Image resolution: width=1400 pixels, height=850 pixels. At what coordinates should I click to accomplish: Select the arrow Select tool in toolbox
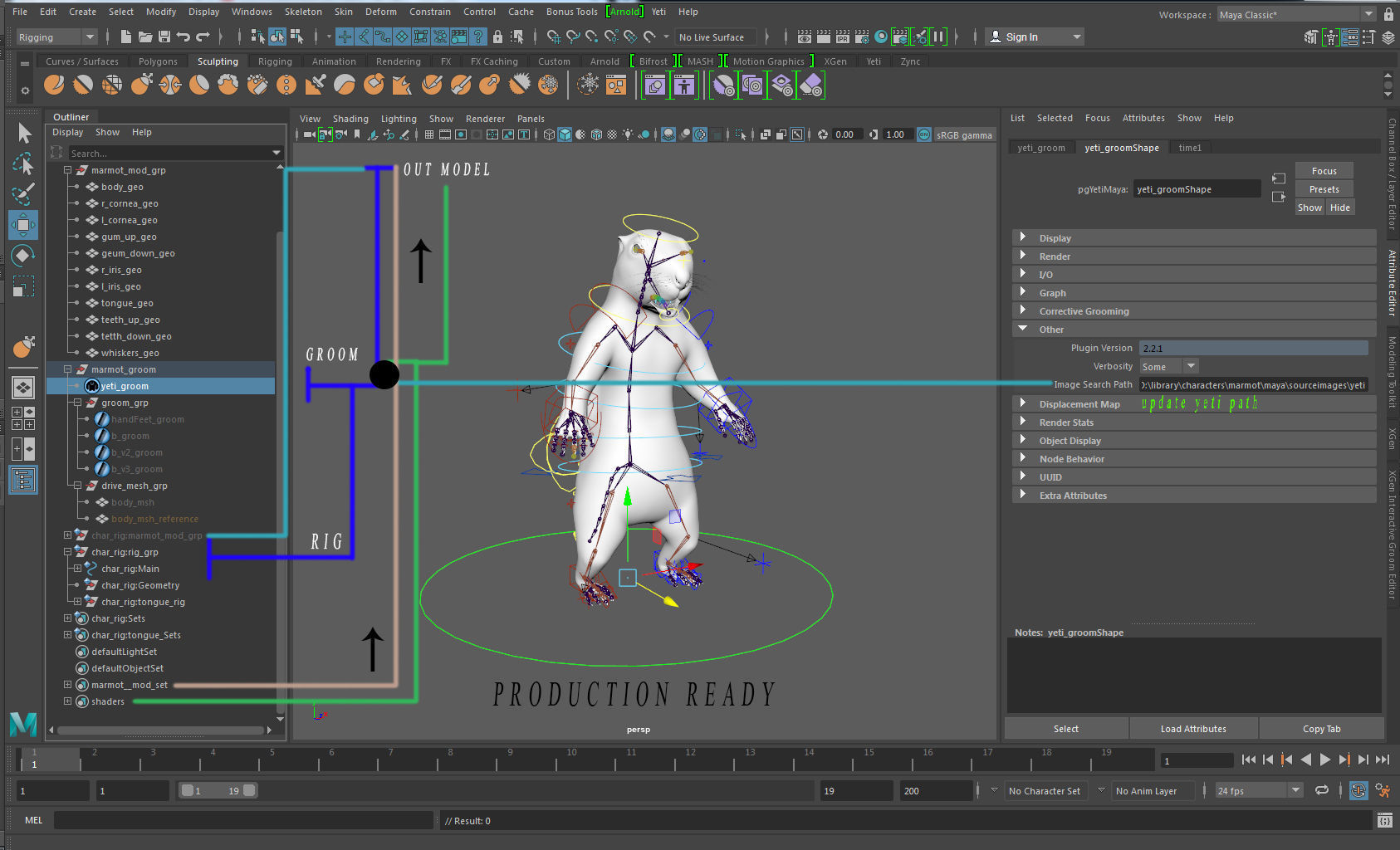pos(23,133)
